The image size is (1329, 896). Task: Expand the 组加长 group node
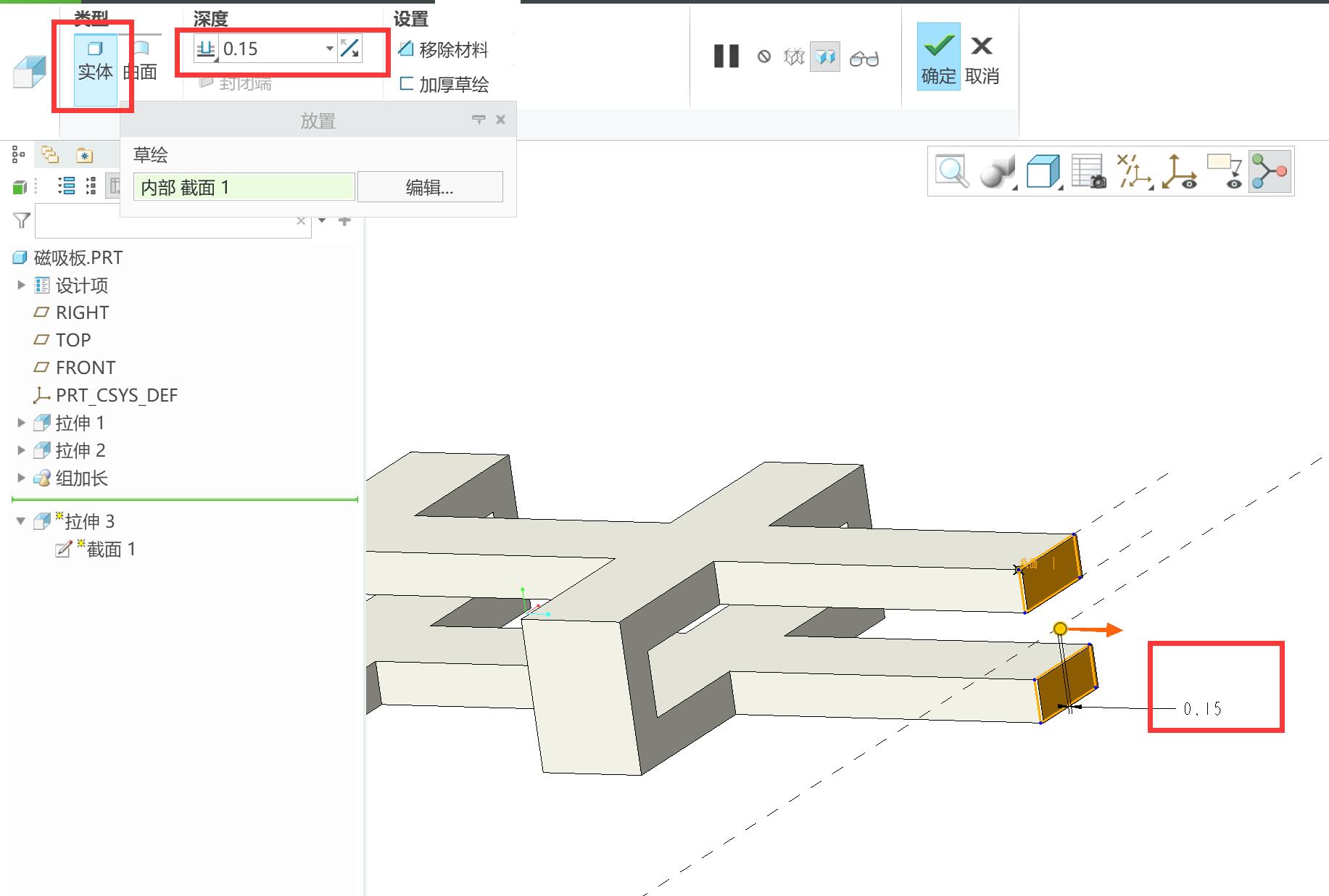(21, 478)
